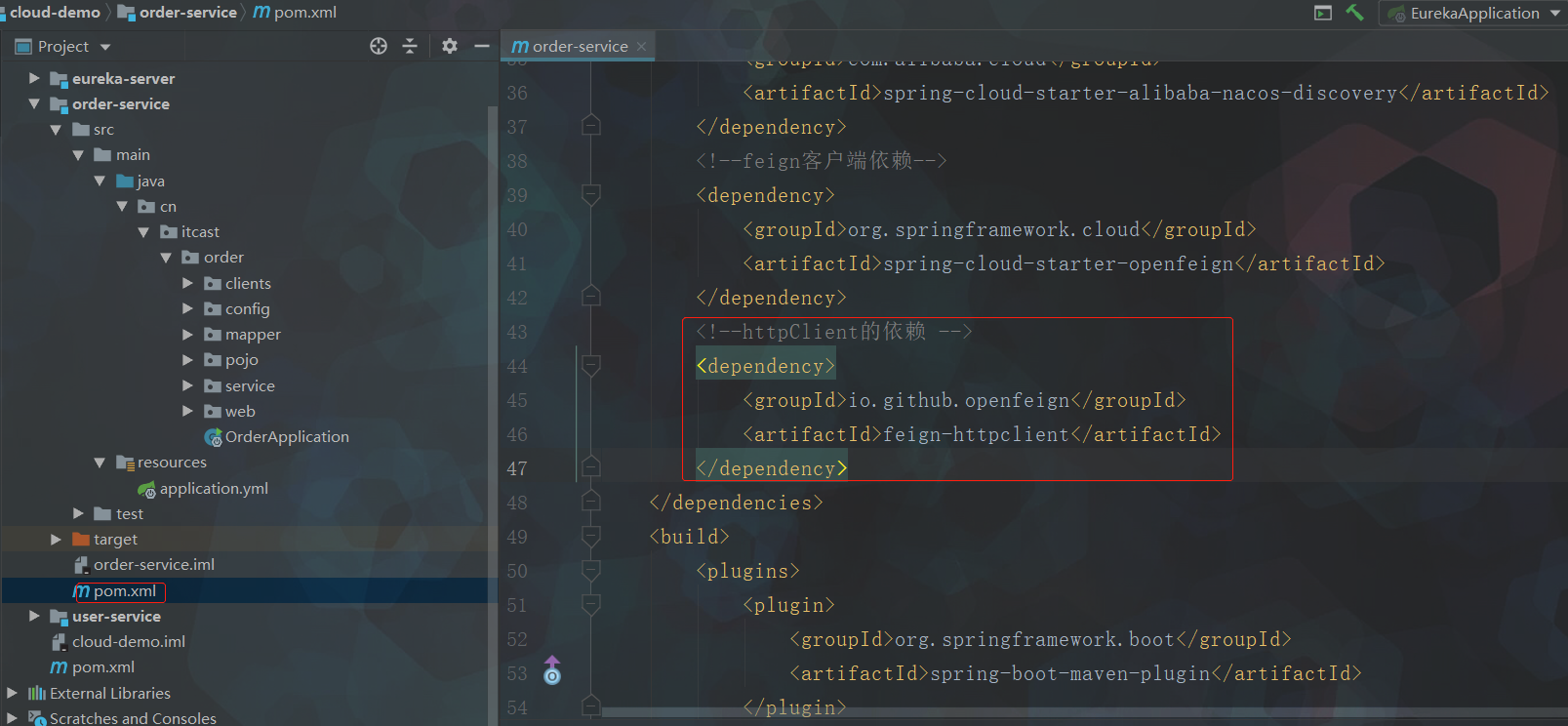Fold the plugin block at line 51
This screenshot has width=1568, height=726.
pos(590,605)
